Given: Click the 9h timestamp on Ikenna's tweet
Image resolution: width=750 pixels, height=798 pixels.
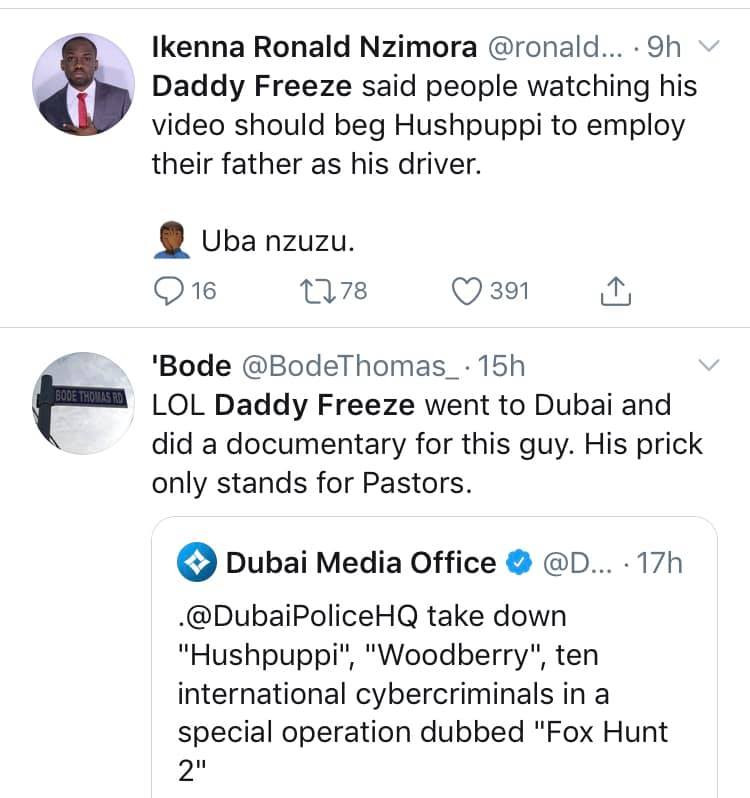Looking at the screenshot, I should tap(664, 47).
